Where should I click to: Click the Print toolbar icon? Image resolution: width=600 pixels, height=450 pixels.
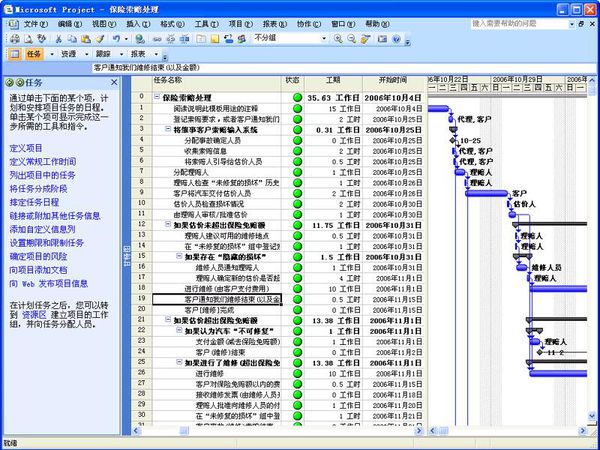[15, 39]
